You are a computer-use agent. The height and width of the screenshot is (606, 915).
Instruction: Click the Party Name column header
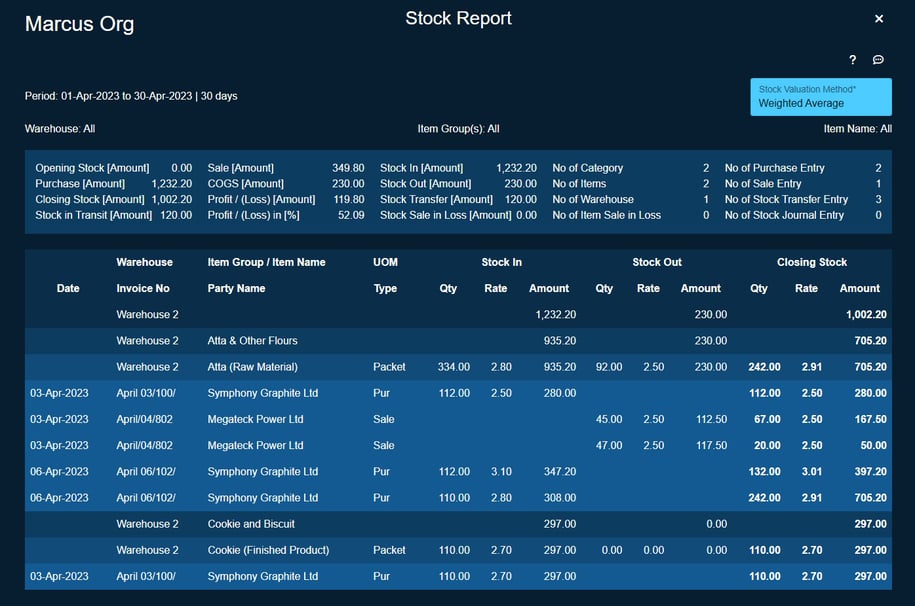(x=236, y=288)
